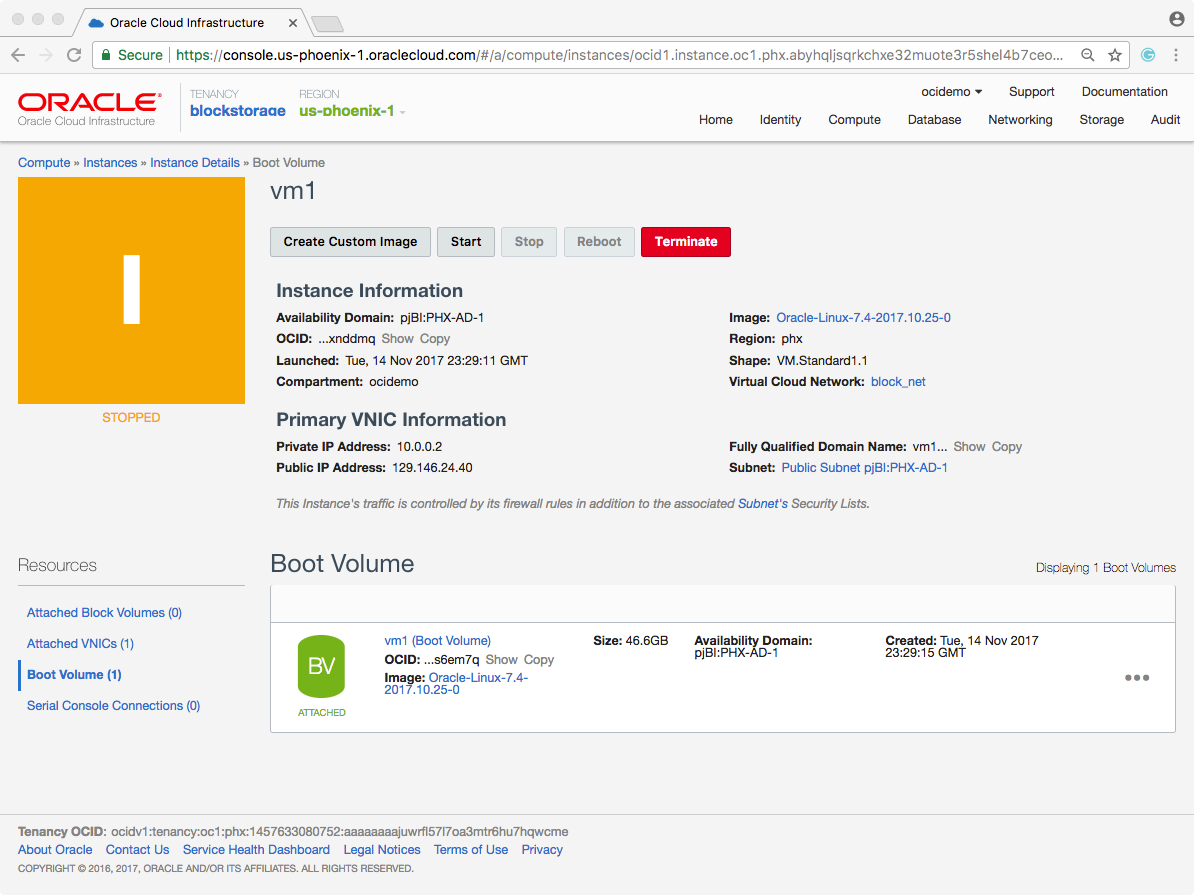Click the Chrome profile icon
The height and width of the screenshot is (895, 1194).
[x=1176, y=20]
